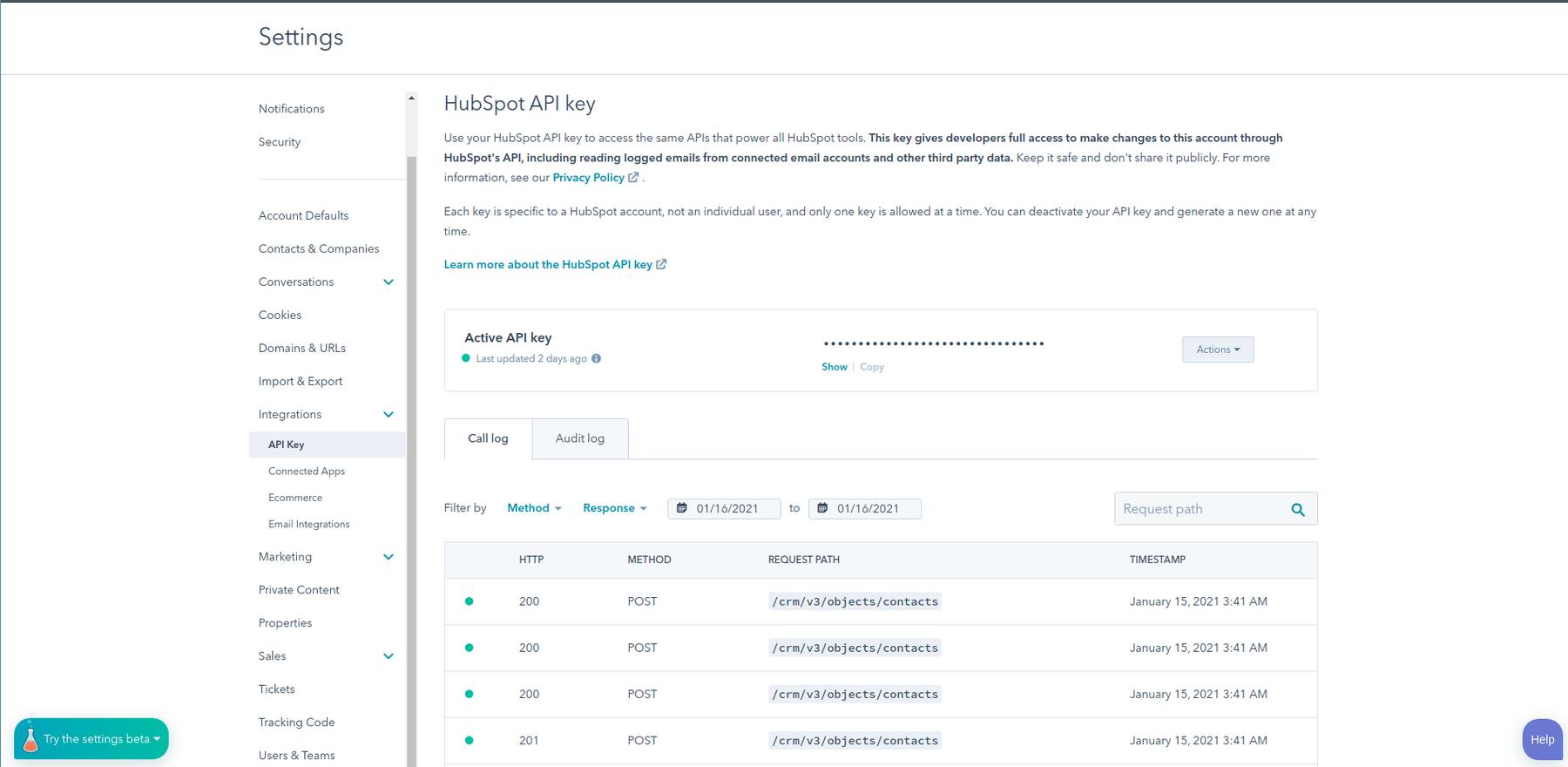
Task: Click request path in the 201 row
Action: (855, 741)
